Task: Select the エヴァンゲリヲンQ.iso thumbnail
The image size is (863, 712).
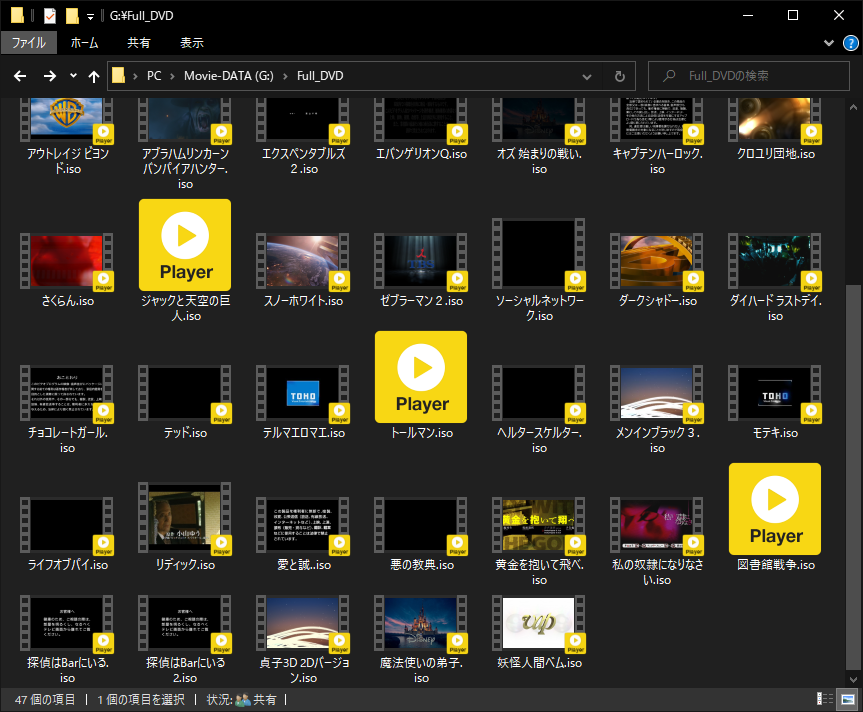Action: pos(421,118)
